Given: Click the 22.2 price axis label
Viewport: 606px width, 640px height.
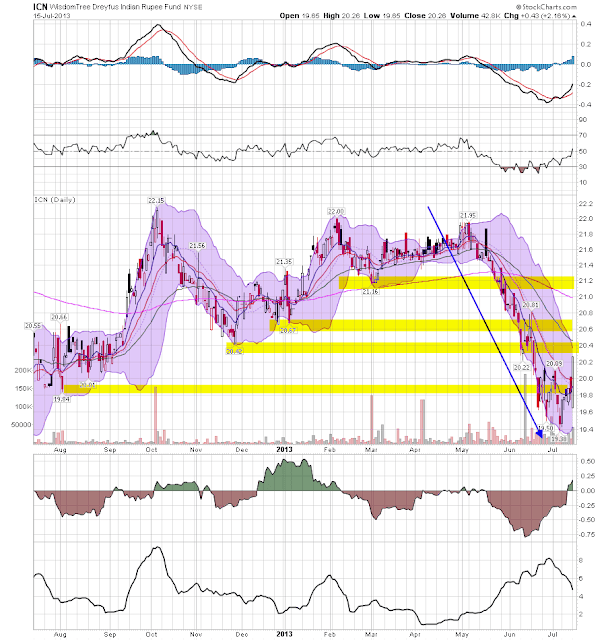Looking at the screenshot, I should tap(586, 204).
